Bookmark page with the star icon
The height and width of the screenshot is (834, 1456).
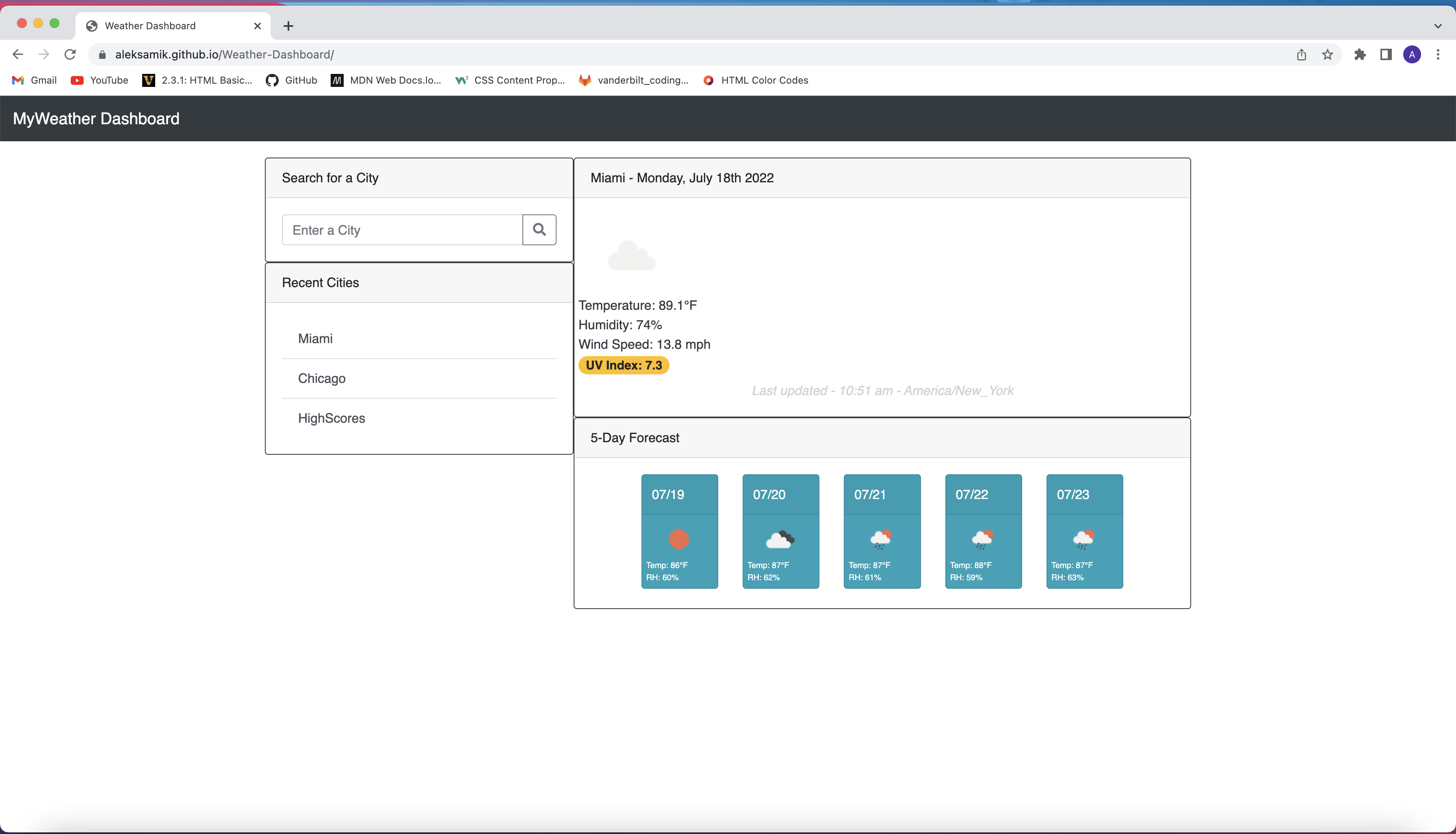[1327, 54]
